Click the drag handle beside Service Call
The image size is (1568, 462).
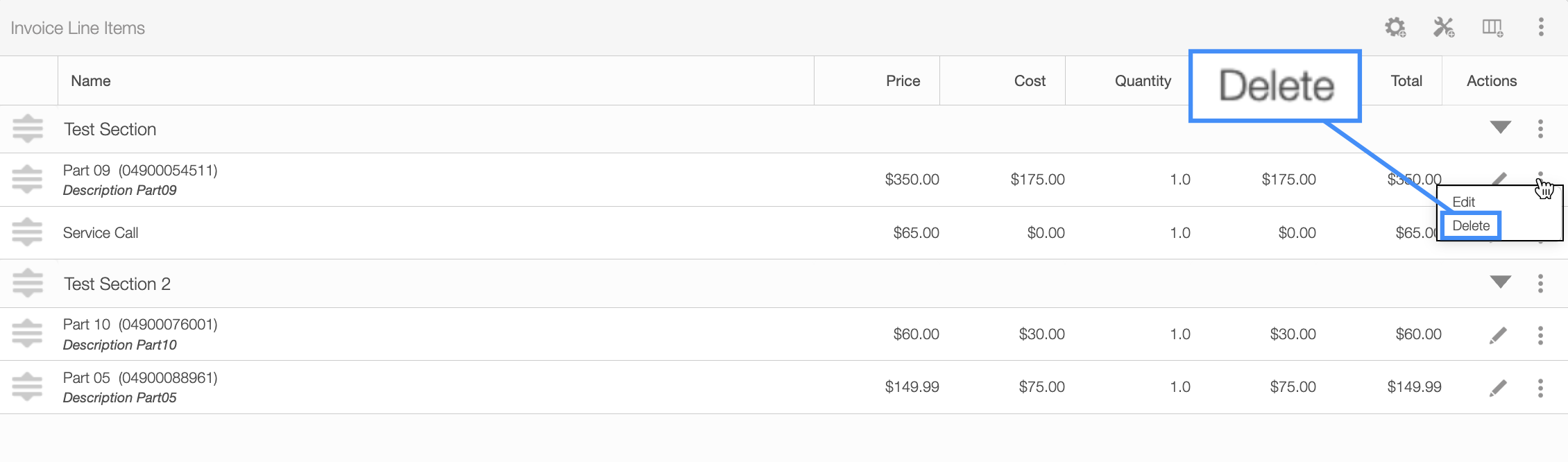[x=28, y=232]
